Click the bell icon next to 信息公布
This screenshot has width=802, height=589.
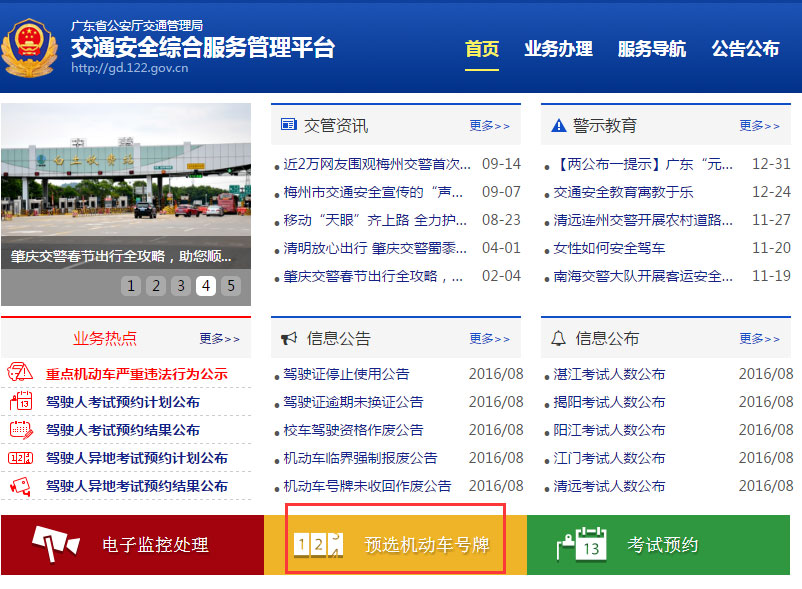click(x=556, y=338)
